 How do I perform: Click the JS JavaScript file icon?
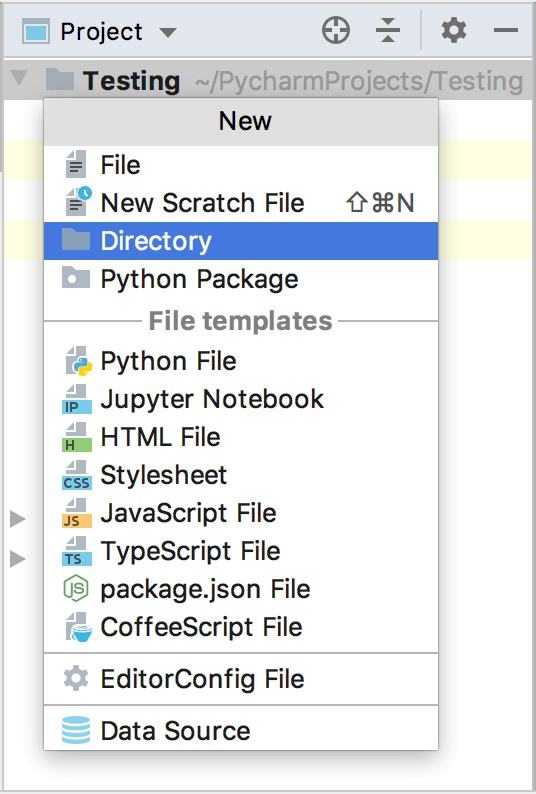pyautogui.click(x=77, y=513)
